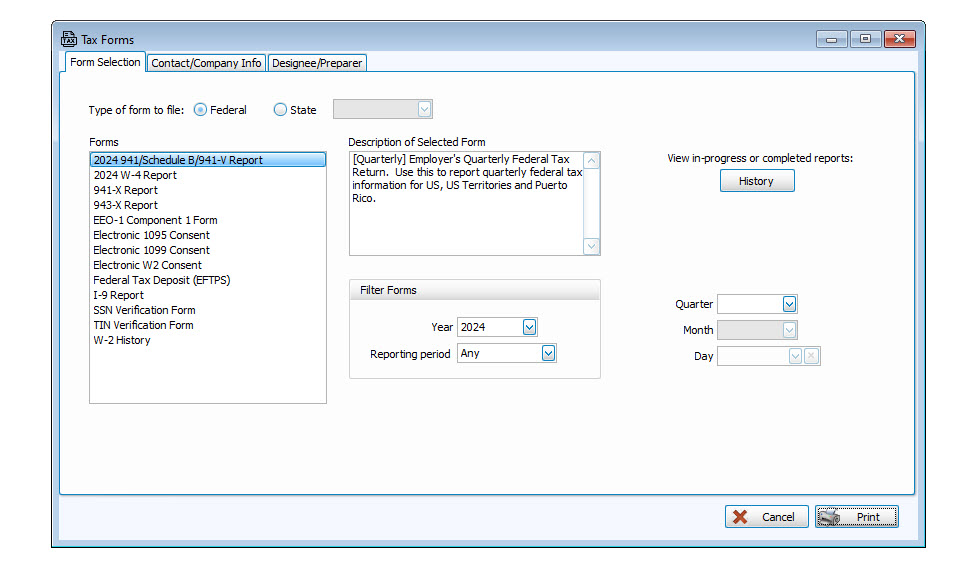
Task: Select the State radio button
Action: tap(280, 110)
